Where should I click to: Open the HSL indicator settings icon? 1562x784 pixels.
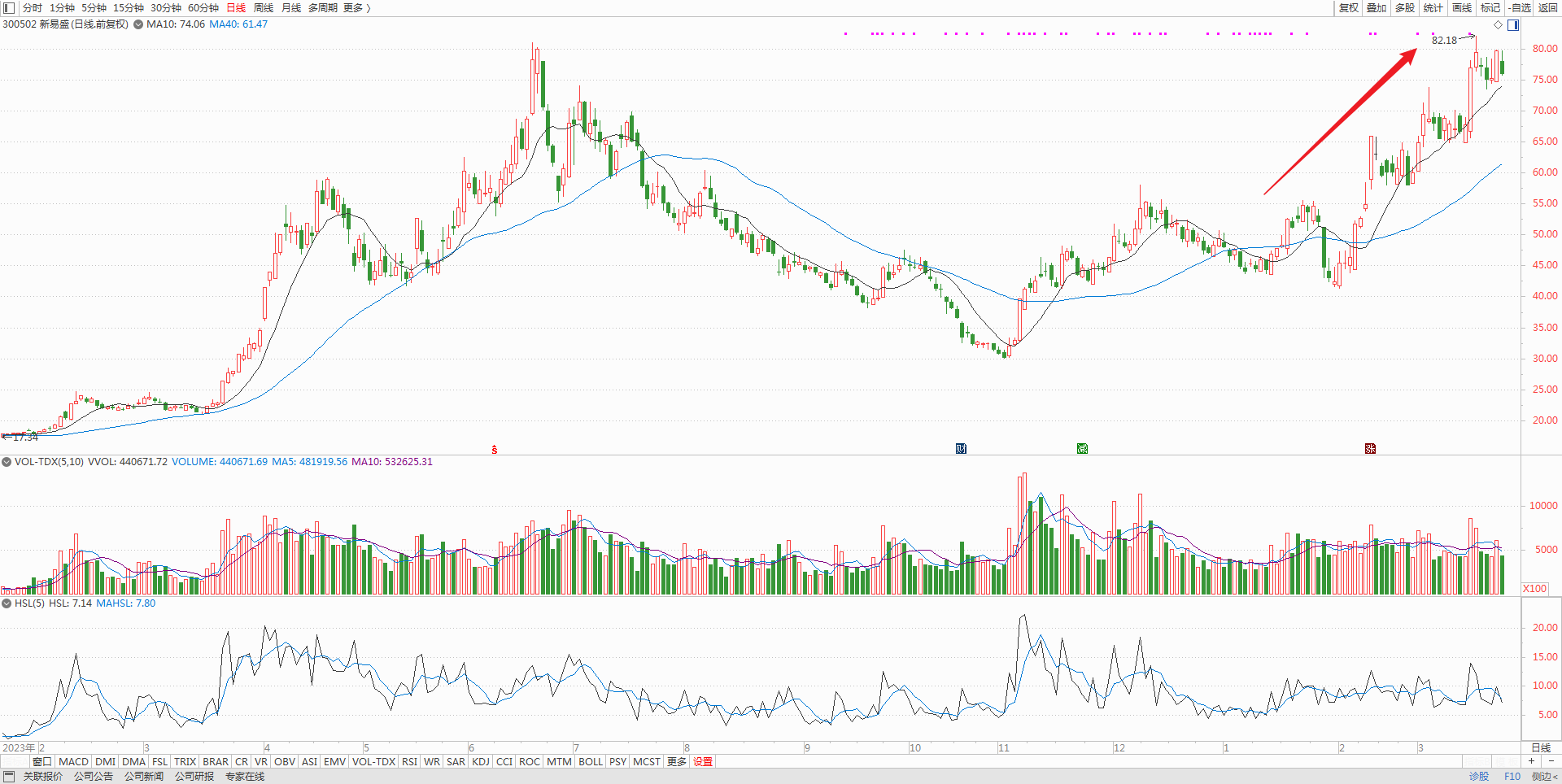point(7,603)
